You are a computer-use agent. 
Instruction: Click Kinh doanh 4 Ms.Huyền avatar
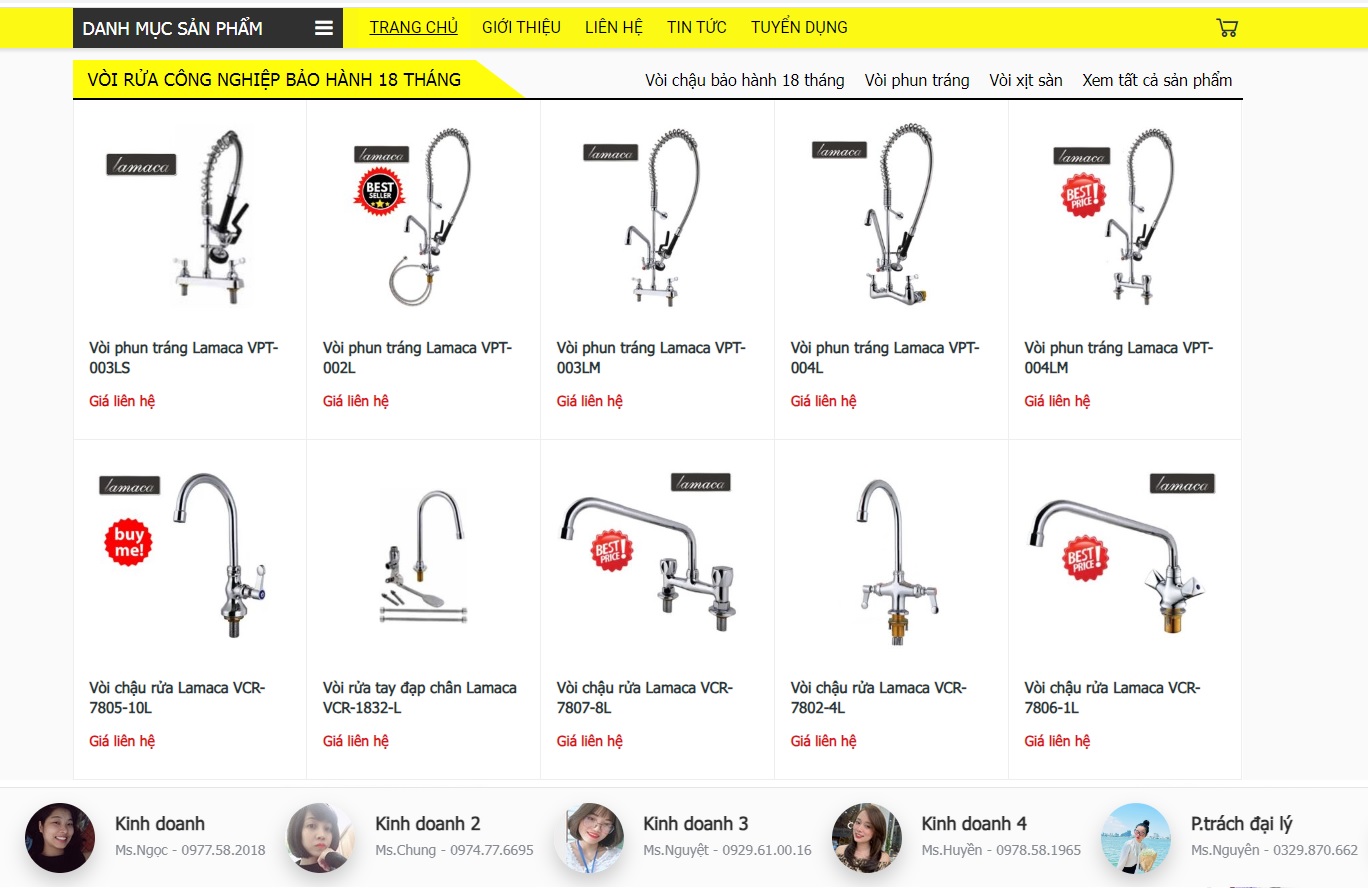pos(867,837)
